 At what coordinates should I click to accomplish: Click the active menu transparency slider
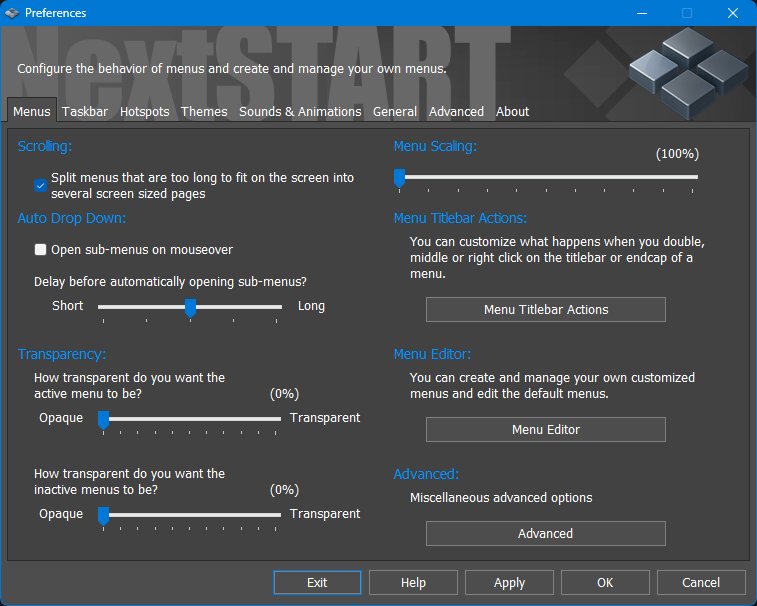(x=103, y=420)
